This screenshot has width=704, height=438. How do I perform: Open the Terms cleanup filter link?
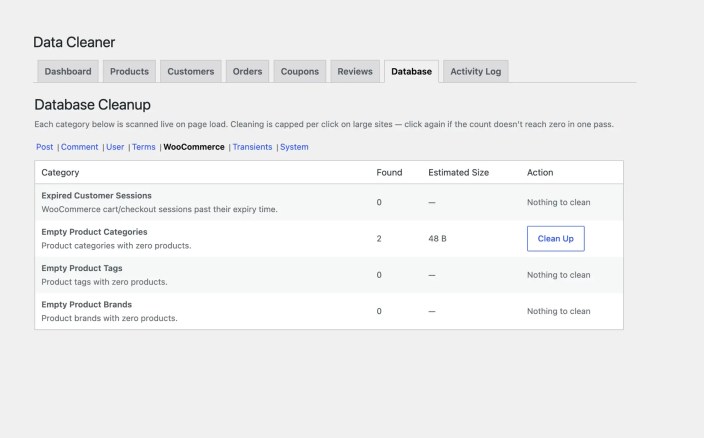[144, 147]
